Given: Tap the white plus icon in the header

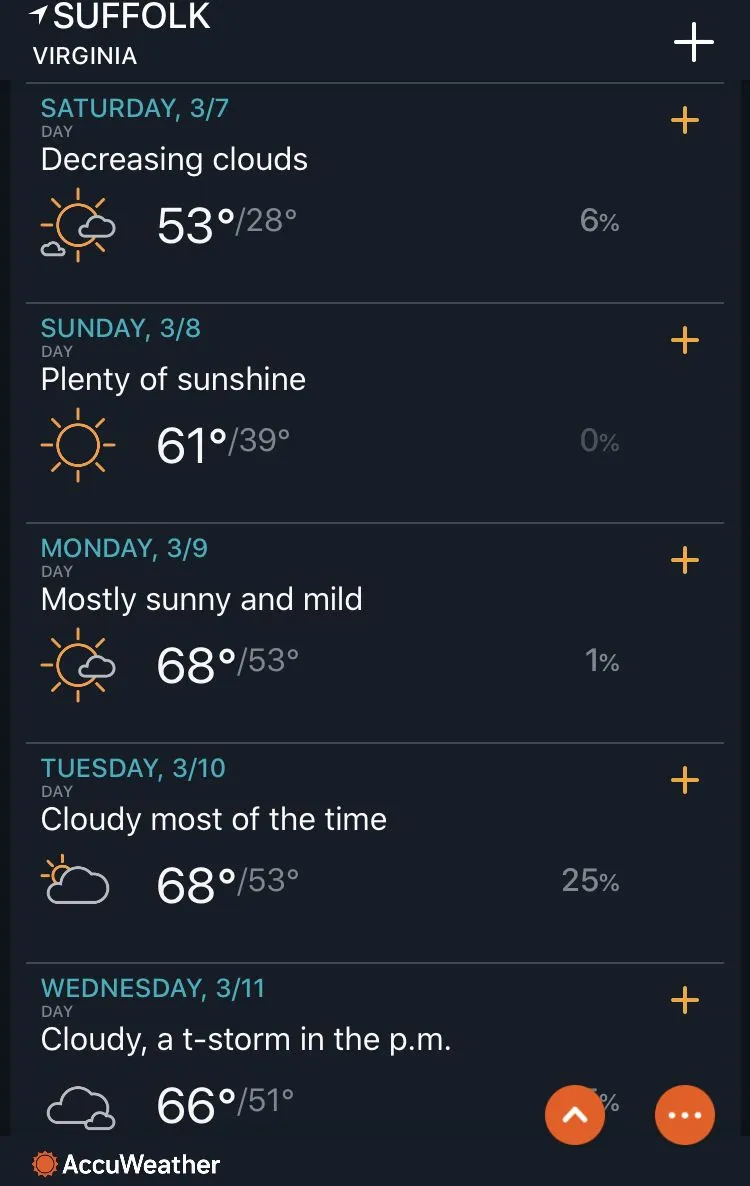Looking at the screenshot, I should (693, 43).
